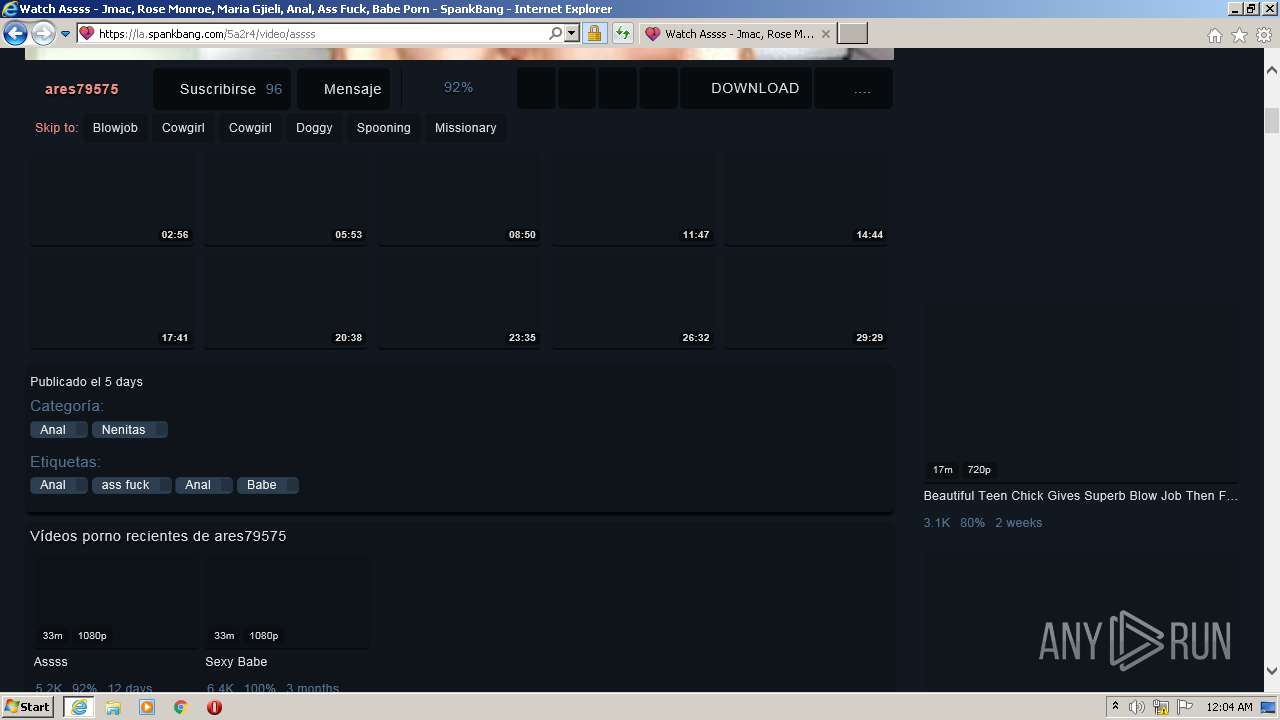Click 'Publicado el 5 days' text

tap(86, 382)
